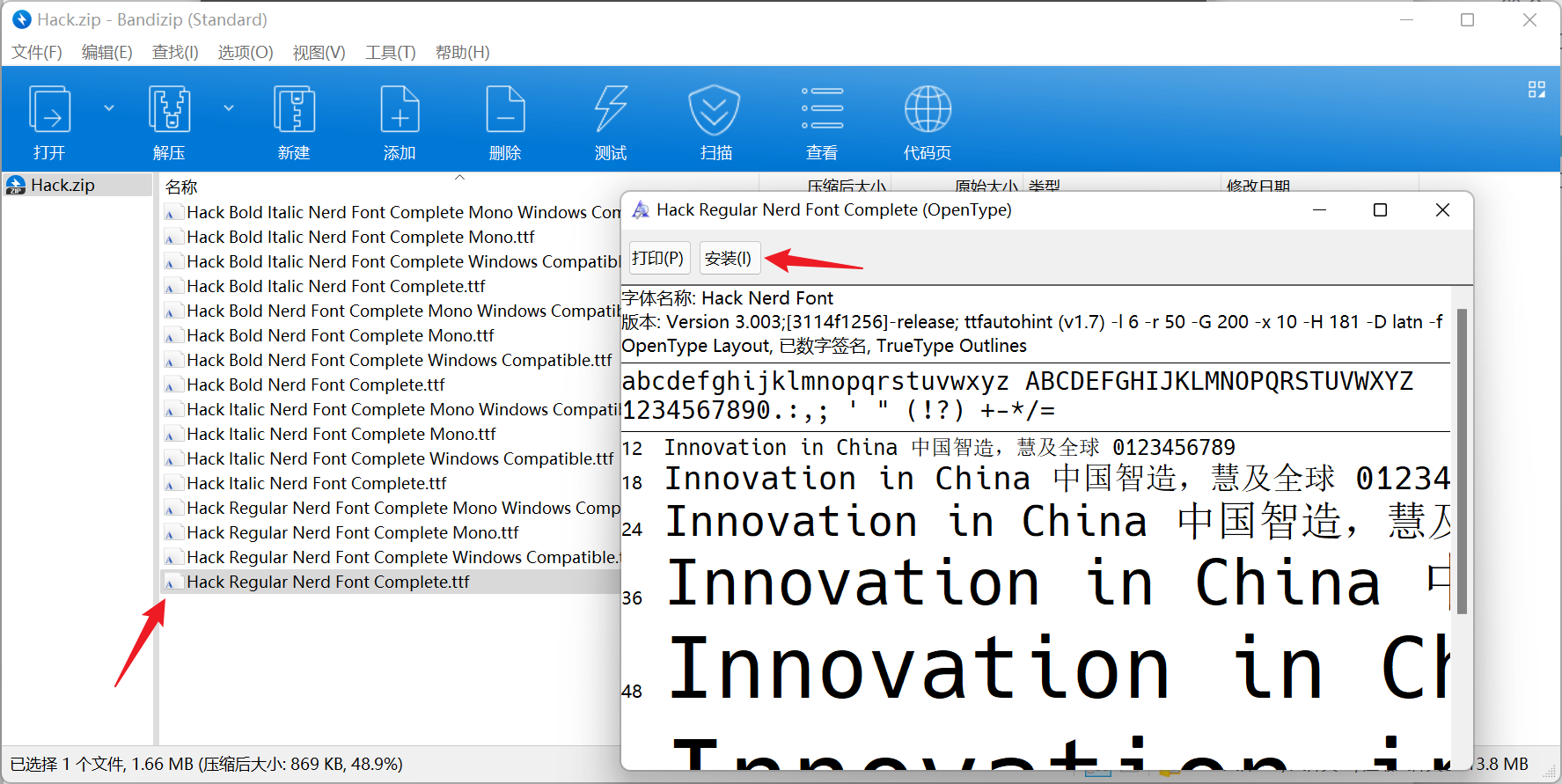Click the 安装(I) button to install font
1562x784 pixels.
tap(729, 259)
